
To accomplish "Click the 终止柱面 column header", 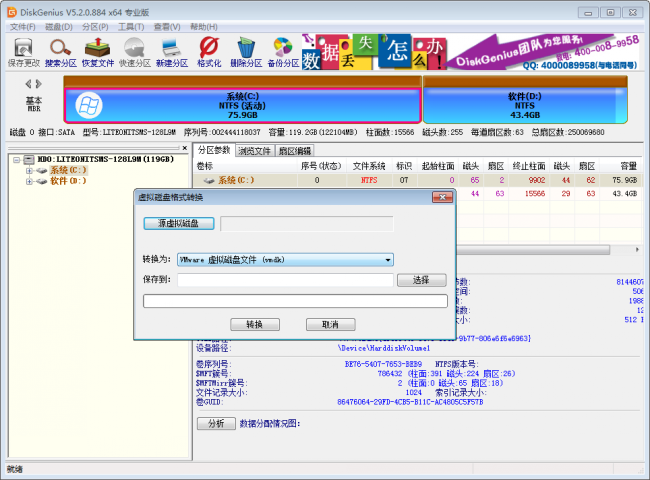I will (x=529, y=166).
